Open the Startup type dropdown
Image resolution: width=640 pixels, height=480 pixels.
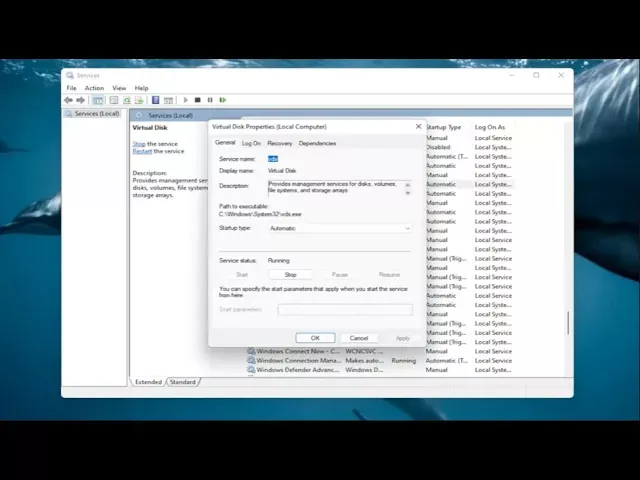point(339,228)
